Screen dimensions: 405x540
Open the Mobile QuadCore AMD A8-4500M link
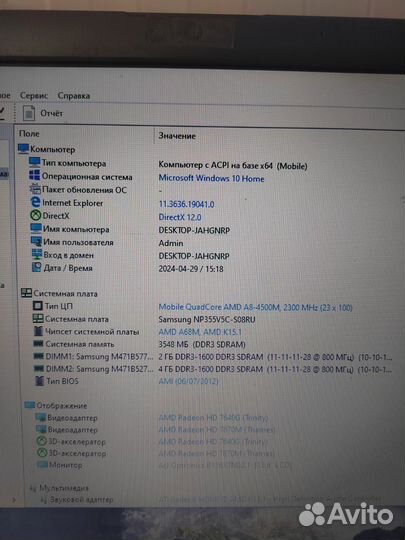point(255,307)
